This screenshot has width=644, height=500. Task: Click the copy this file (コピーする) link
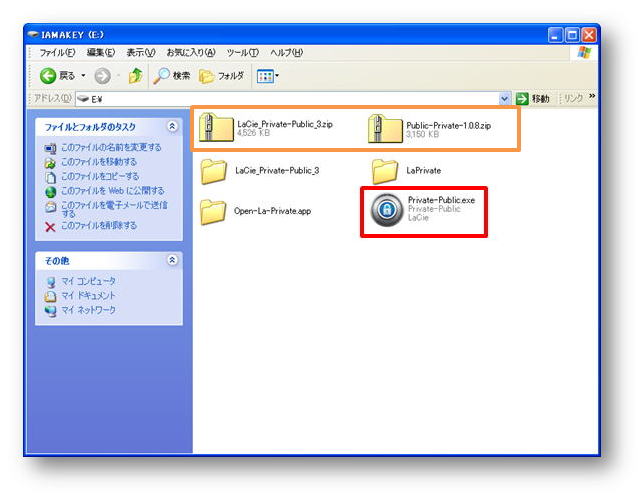(x=100, y=176)
